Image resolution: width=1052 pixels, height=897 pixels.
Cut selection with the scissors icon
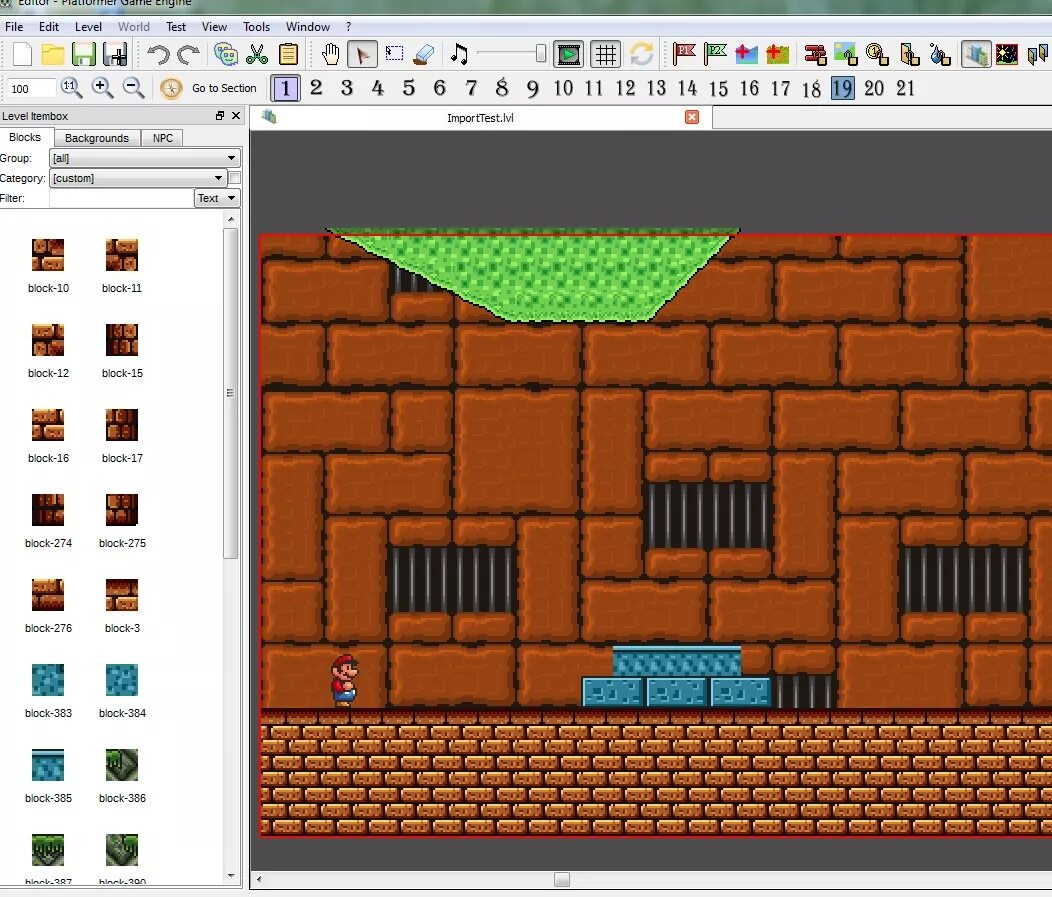257,54
